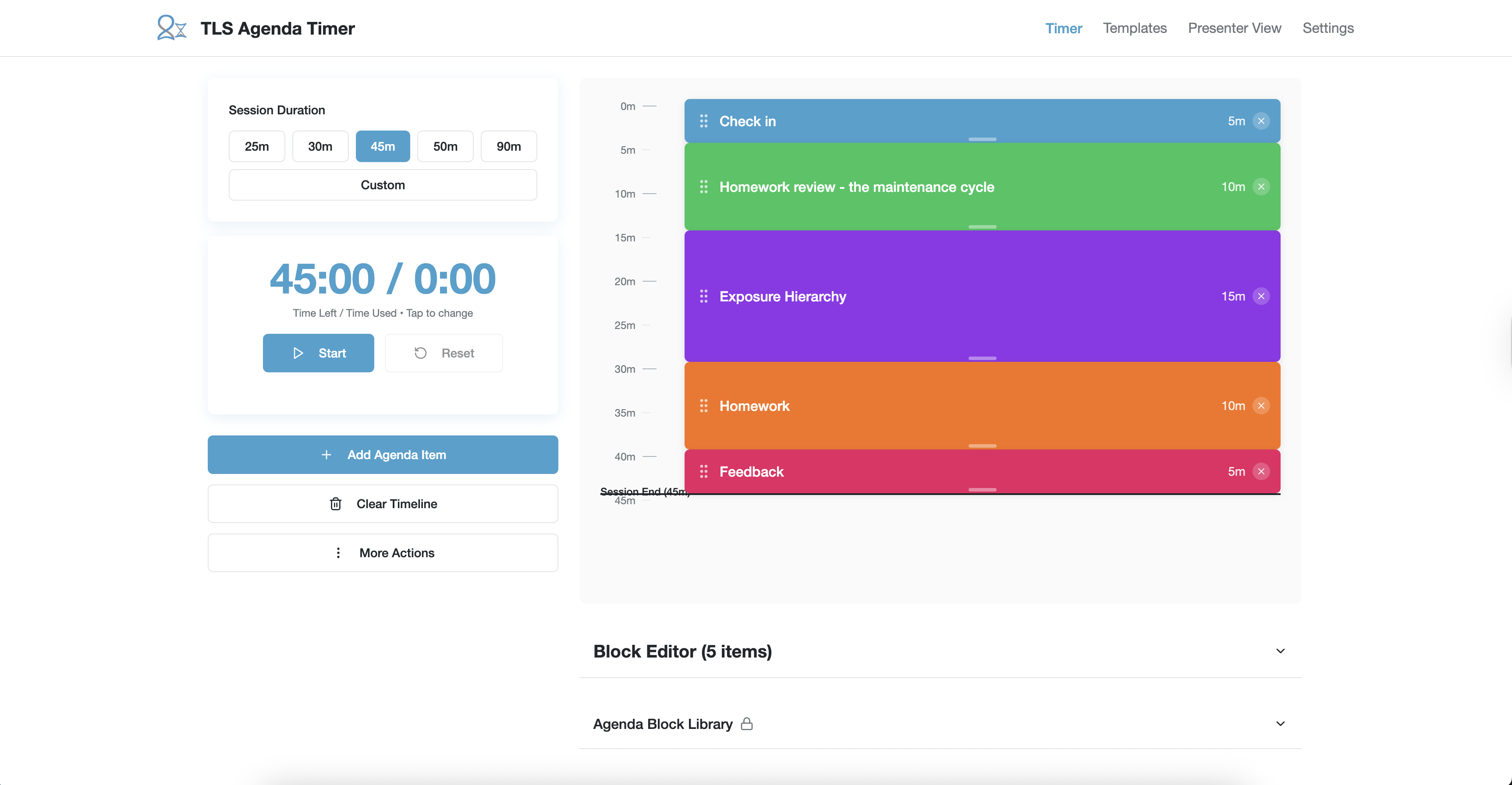Click resize handle under Exposure Hierarchy block
This screenshot has height=785, width=1512.
[x=982, y=358]
